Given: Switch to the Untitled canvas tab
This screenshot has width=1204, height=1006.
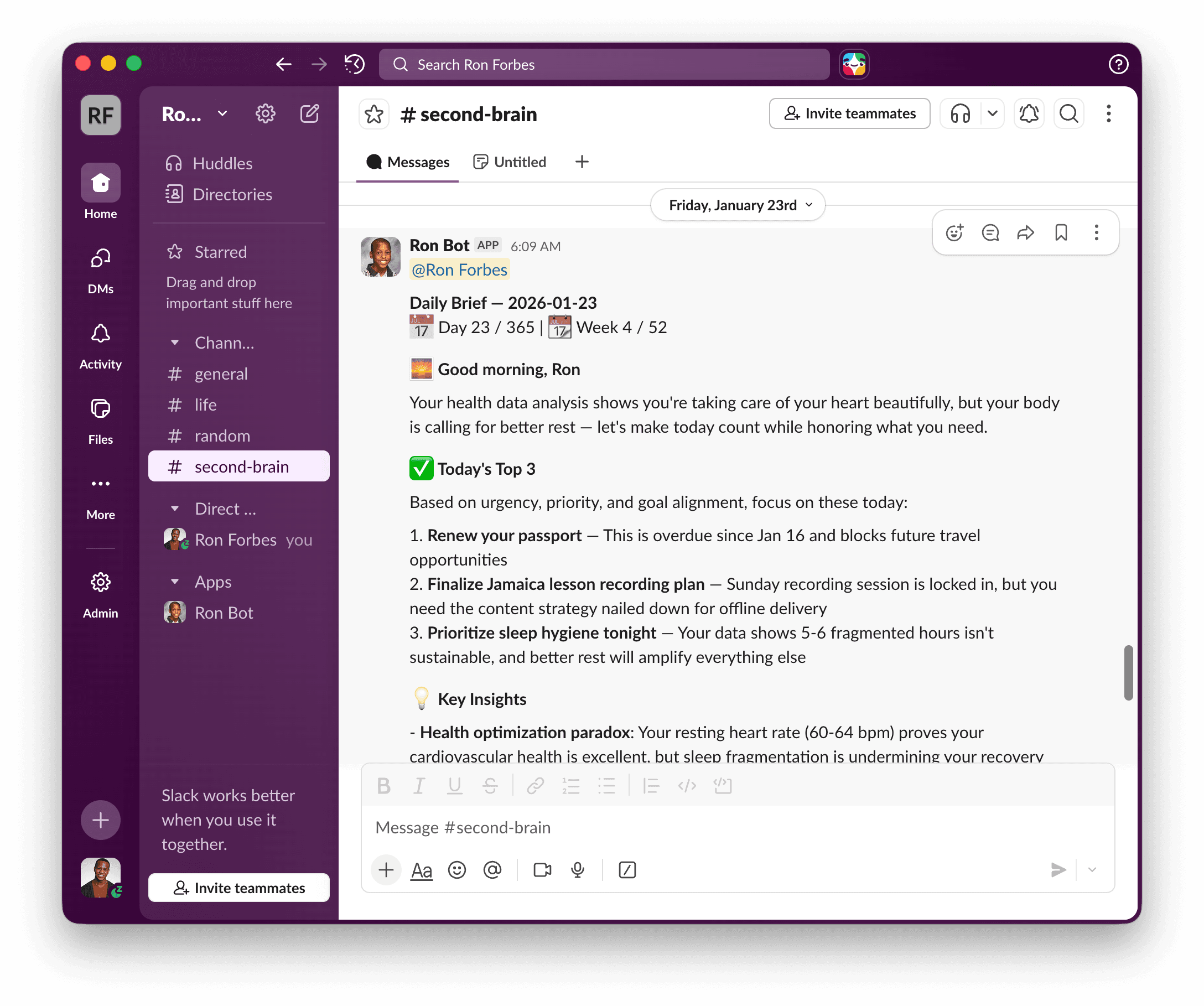Looking at the screenshot, I should (x=509, y=162).
